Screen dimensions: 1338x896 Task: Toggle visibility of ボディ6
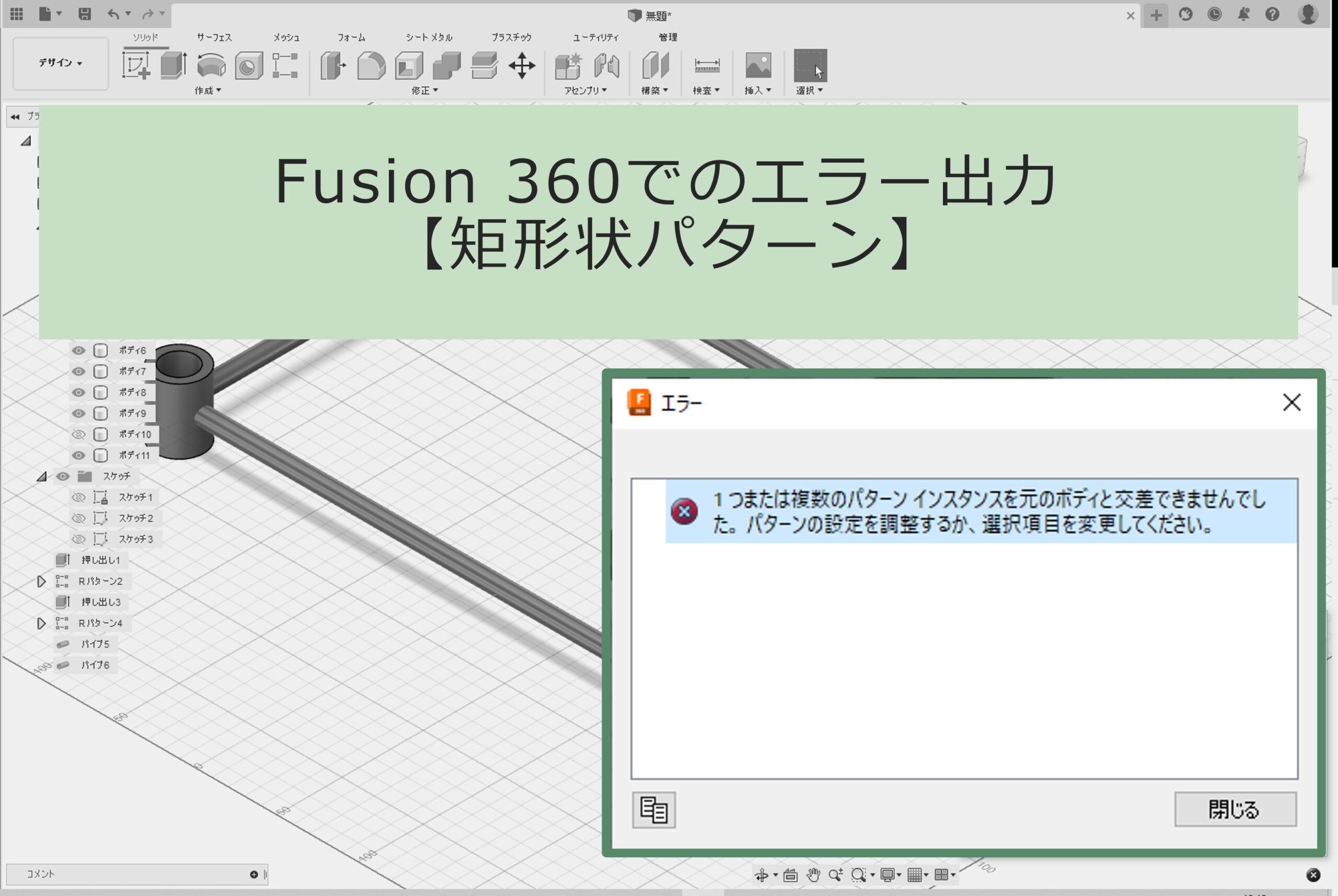pyautogui.click(x=78, y=350)
